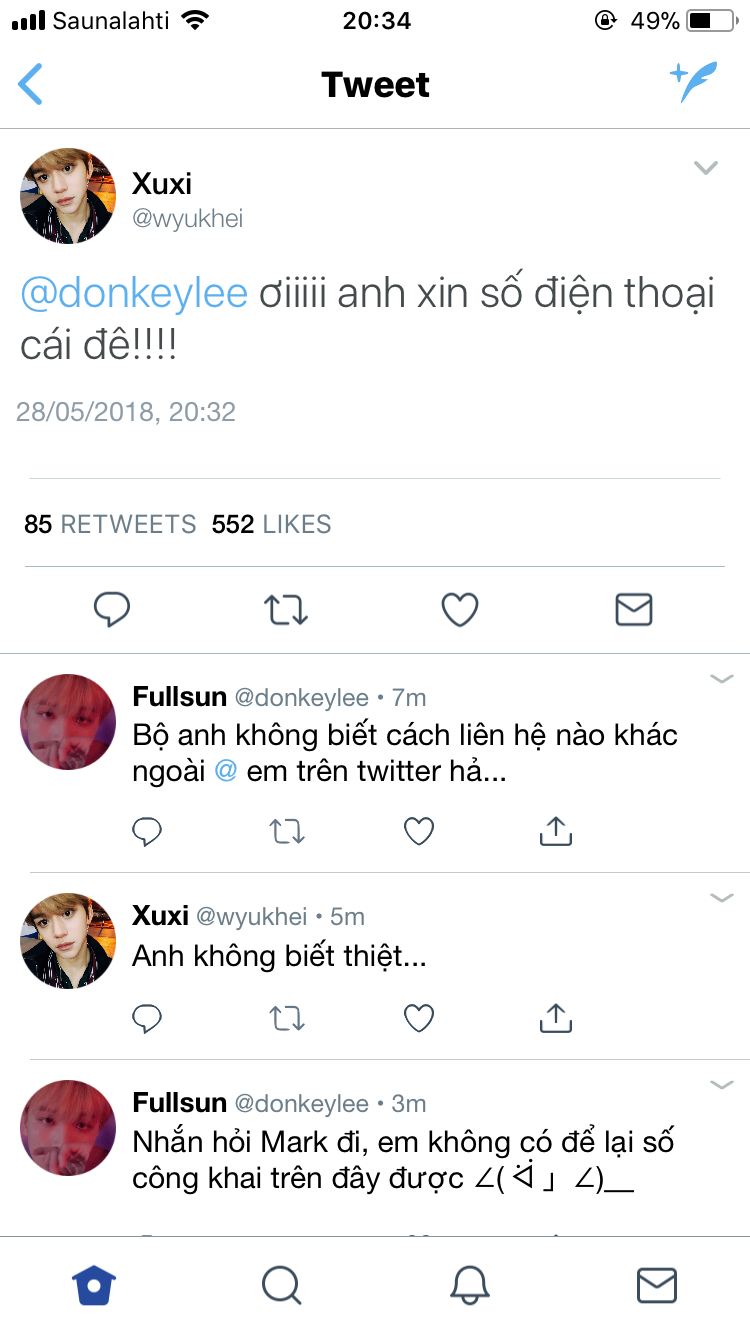
Task: Like Xuxi's main tweet
Action: 460,609
